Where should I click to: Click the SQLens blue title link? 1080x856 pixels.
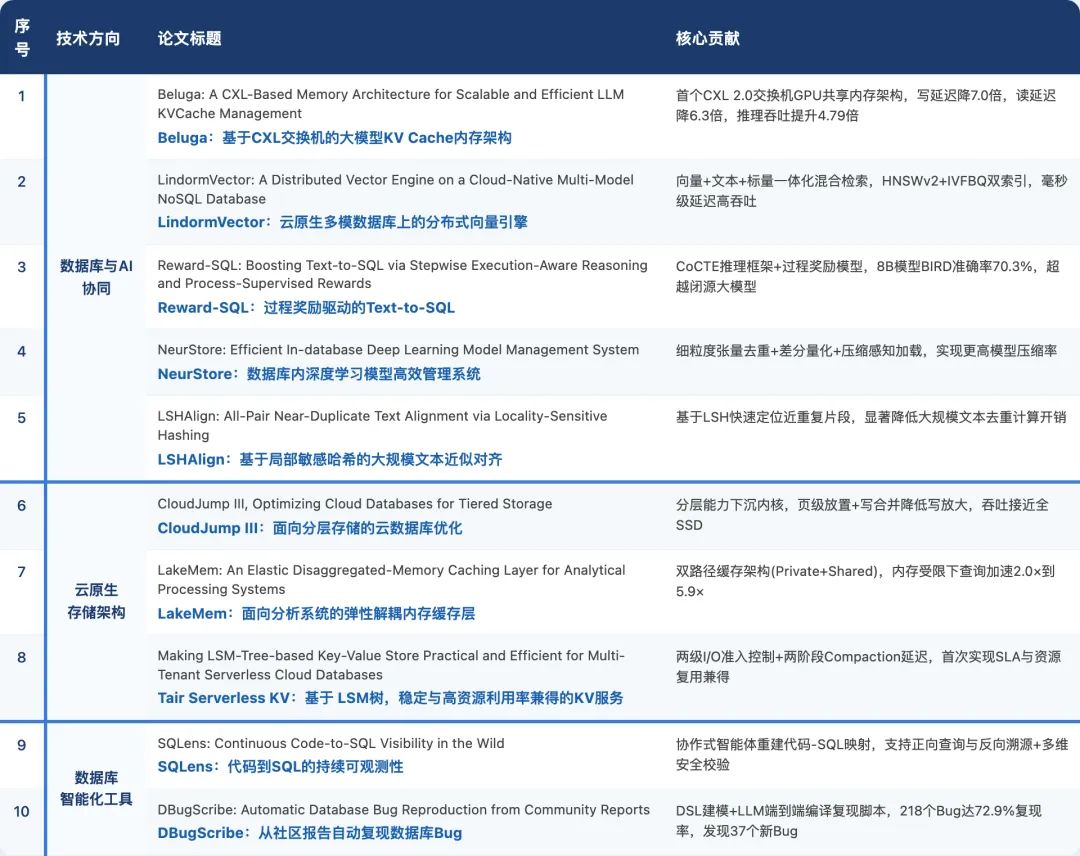(x=280, y=766)
